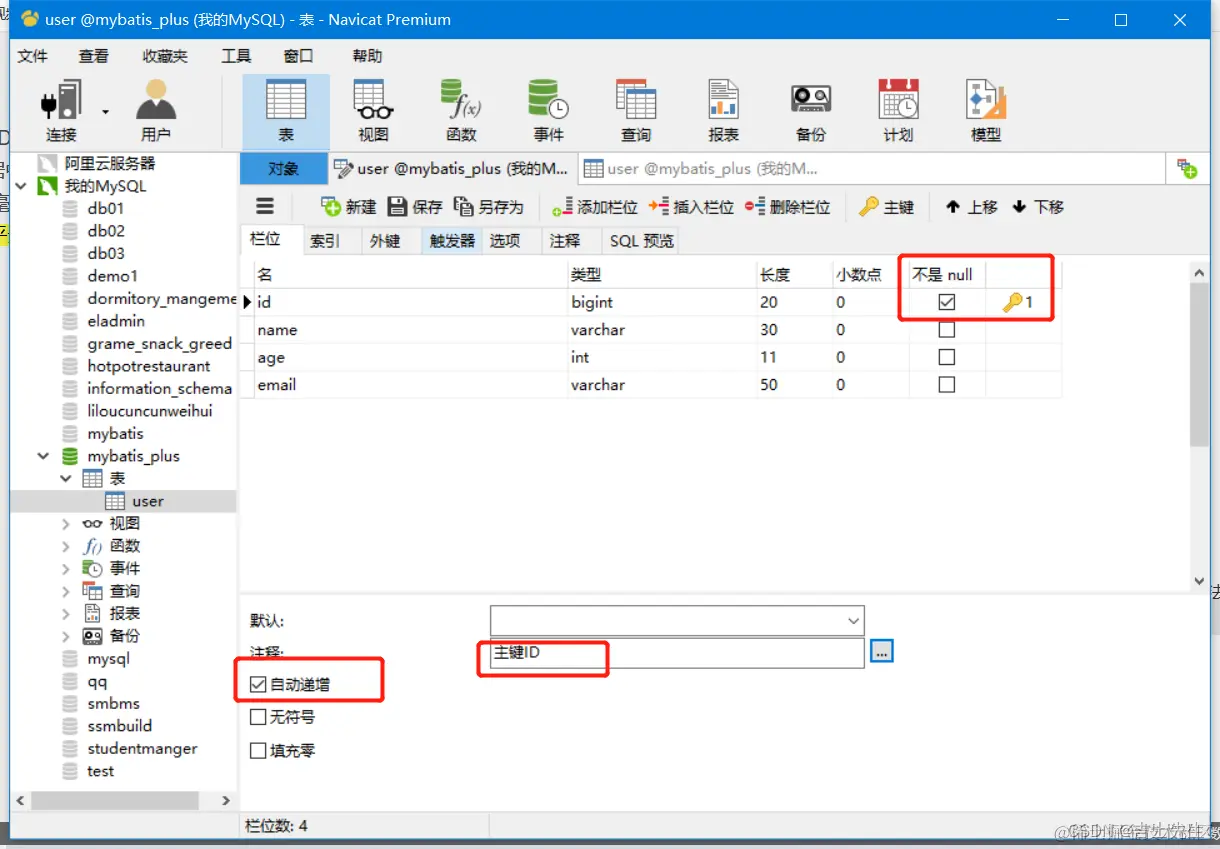
Task: Expand the 函数 tree node
Action: pos(66,546)
